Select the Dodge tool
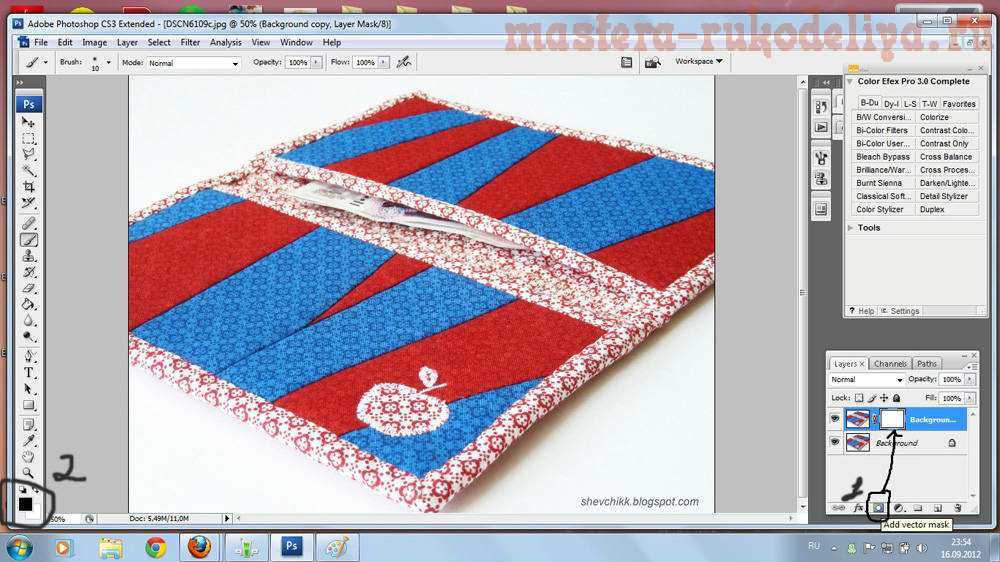This screenshot has height=562, width=1000. pyautogui.click(x=28, y=337)
